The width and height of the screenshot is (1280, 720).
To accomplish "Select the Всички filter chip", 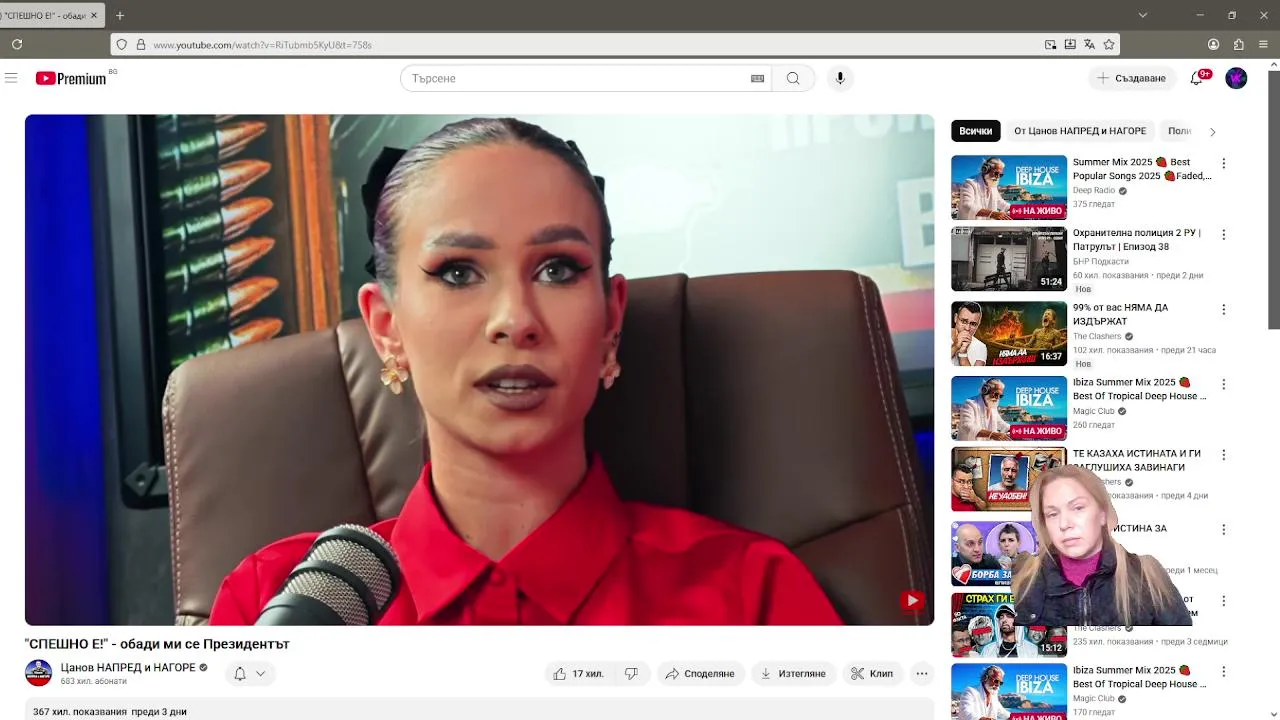I will point(975,131).
